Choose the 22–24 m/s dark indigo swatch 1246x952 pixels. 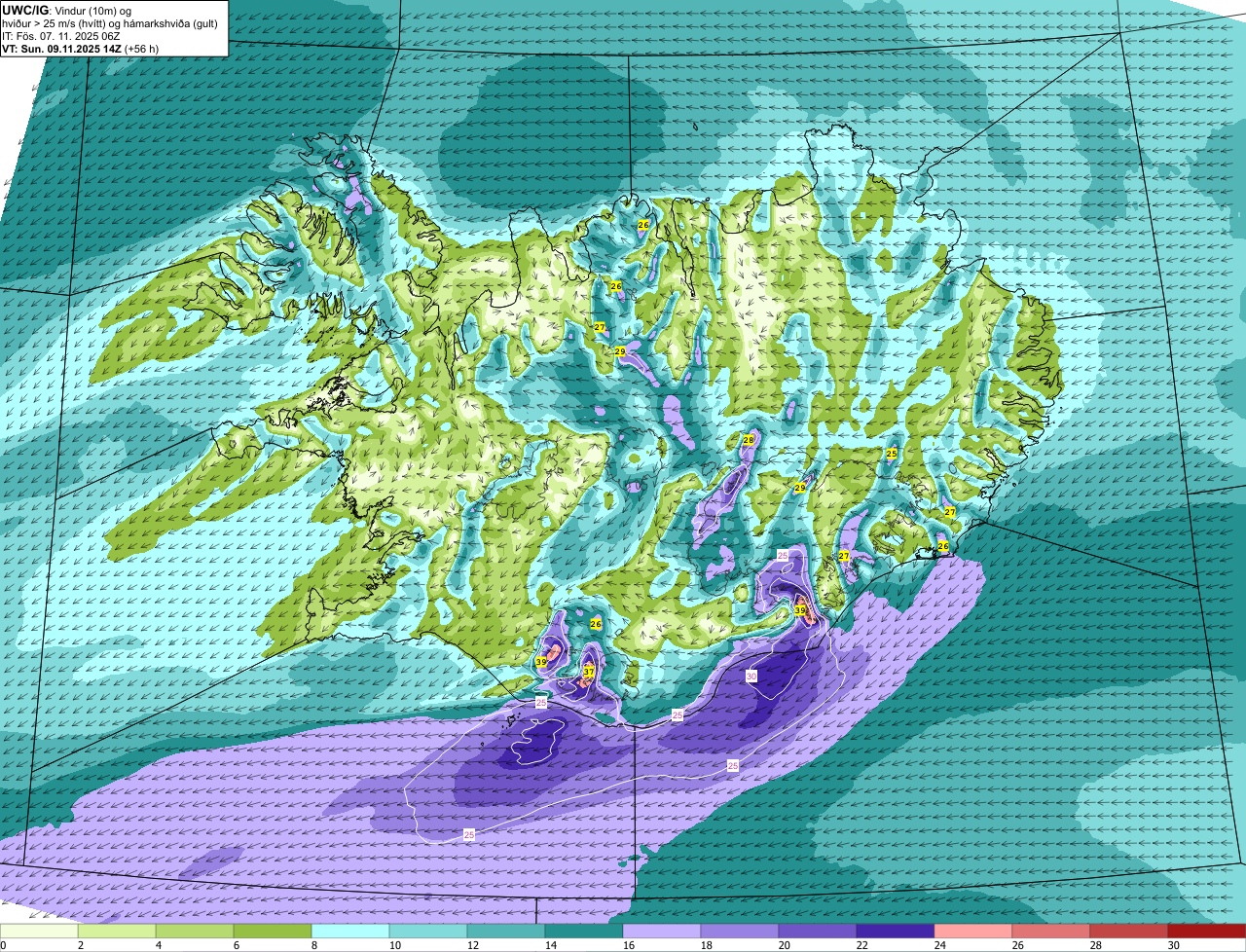896,932
